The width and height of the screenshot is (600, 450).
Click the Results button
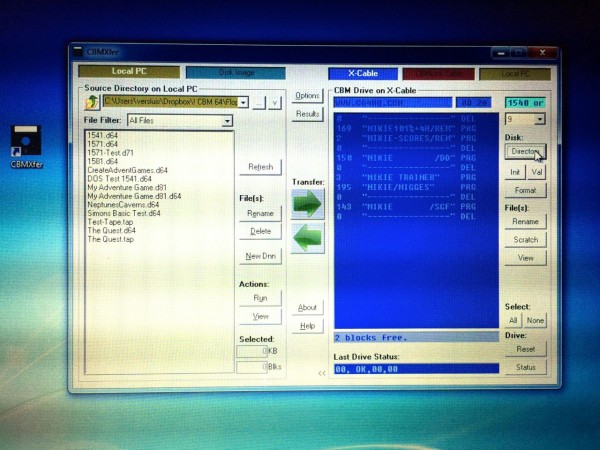(x=307, y=114)
